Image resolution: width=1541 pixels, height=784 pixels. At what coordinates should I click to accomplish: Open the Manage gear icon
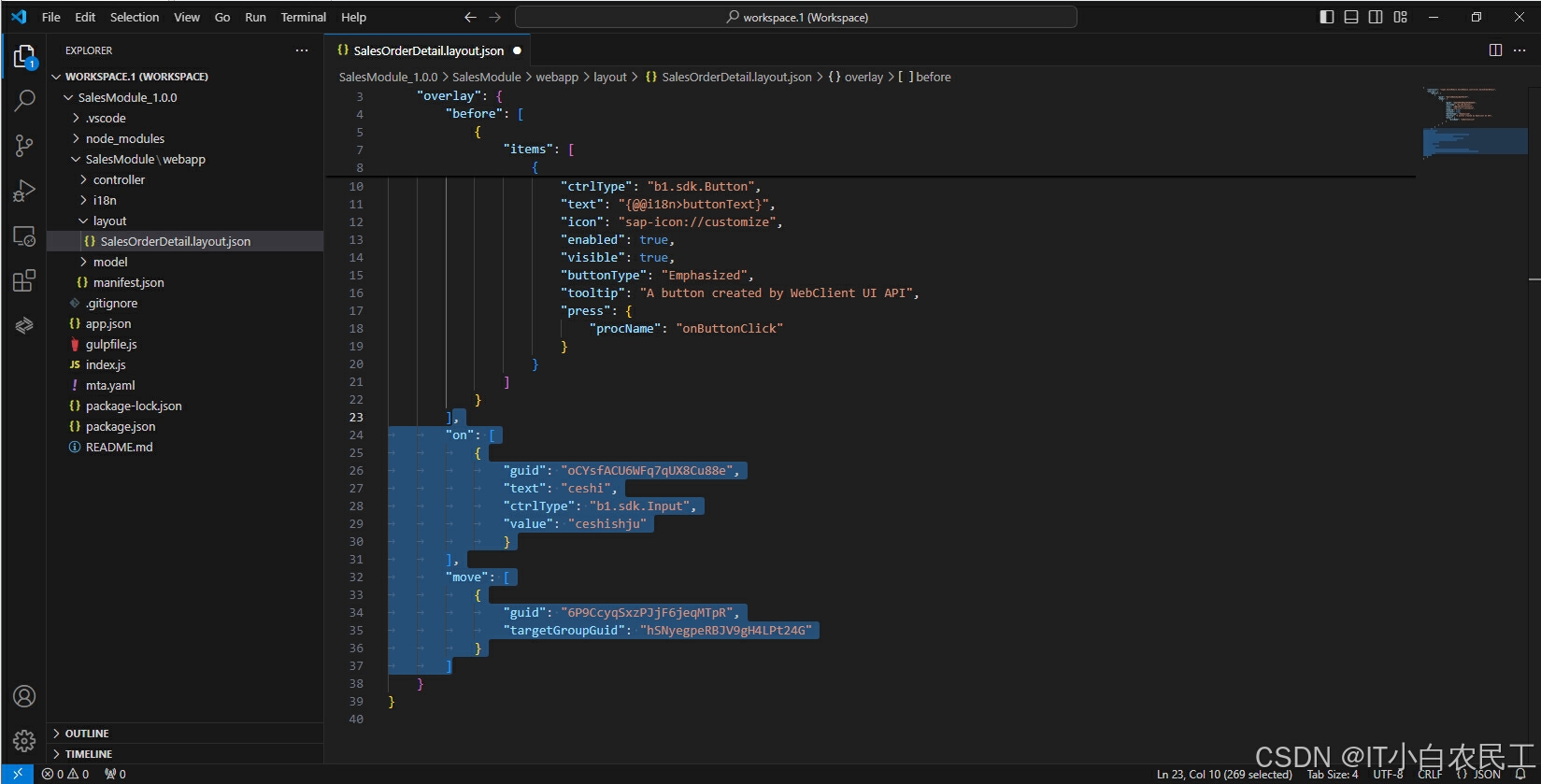pyautogui.click(x=24, y=741)
